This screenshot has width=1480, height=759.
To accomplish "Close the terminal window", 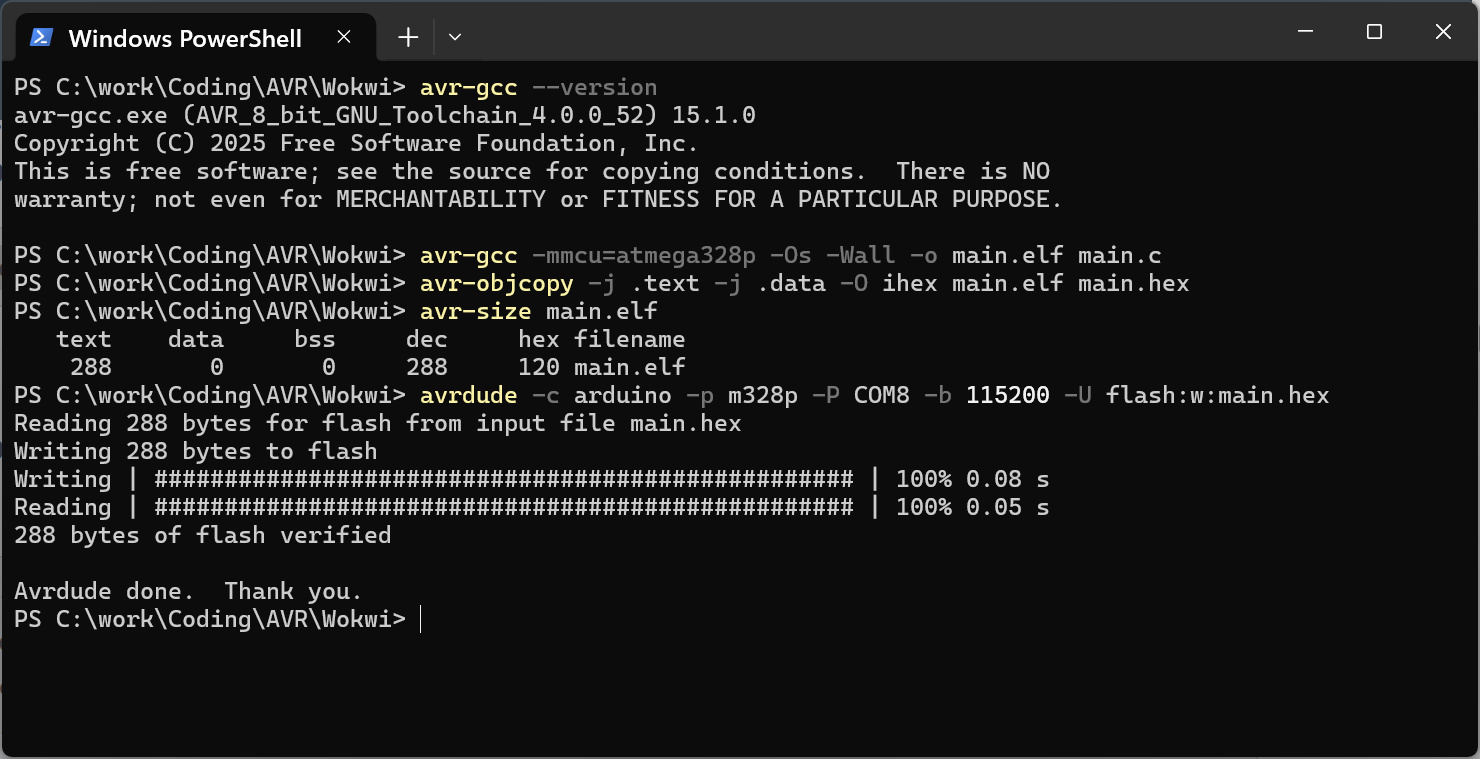I will 1443,32.
